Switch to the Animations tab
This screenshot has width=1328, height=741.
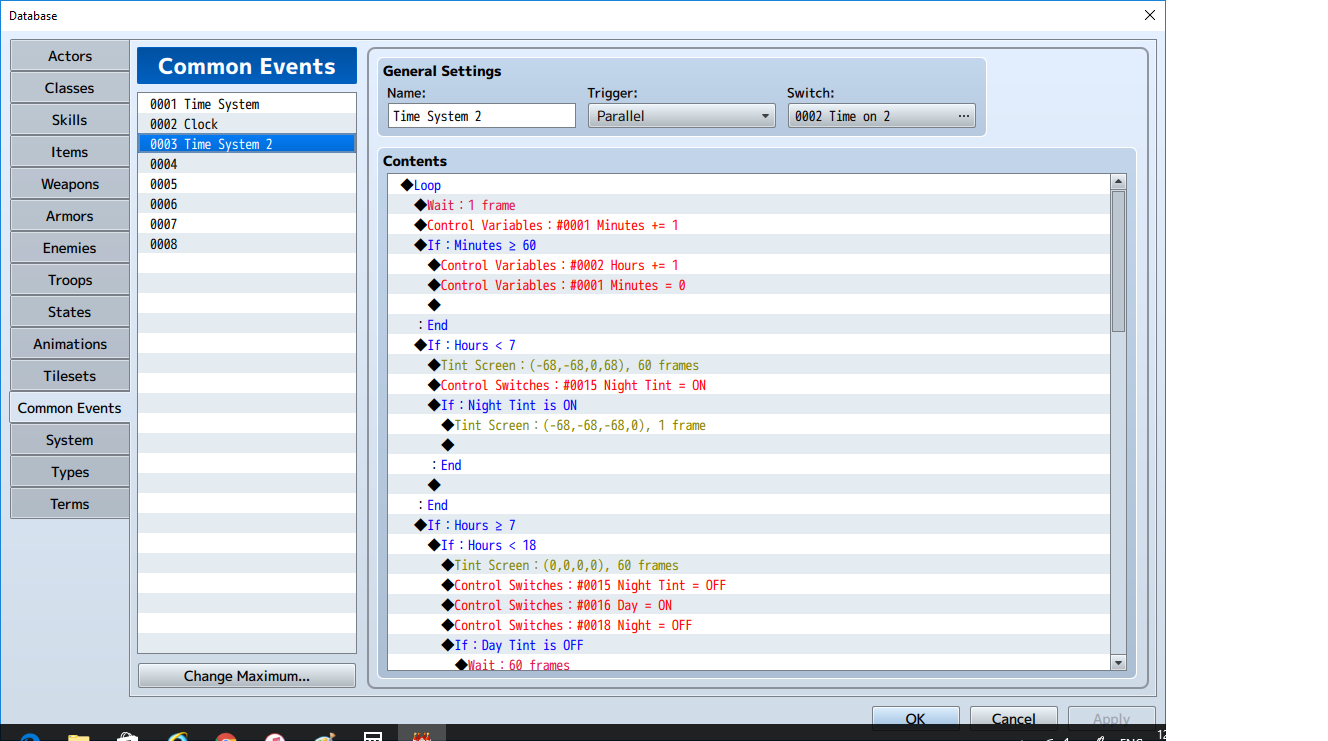(70, 344)
